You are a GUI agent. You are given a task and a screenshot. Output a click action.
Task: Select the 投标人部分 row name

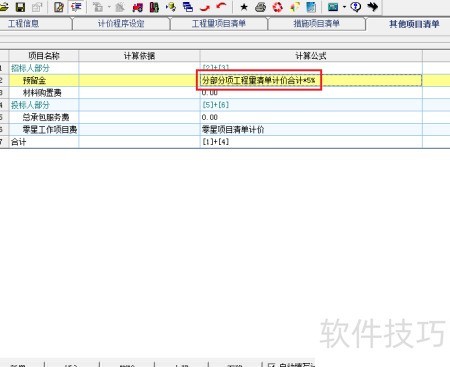point(30,105)
